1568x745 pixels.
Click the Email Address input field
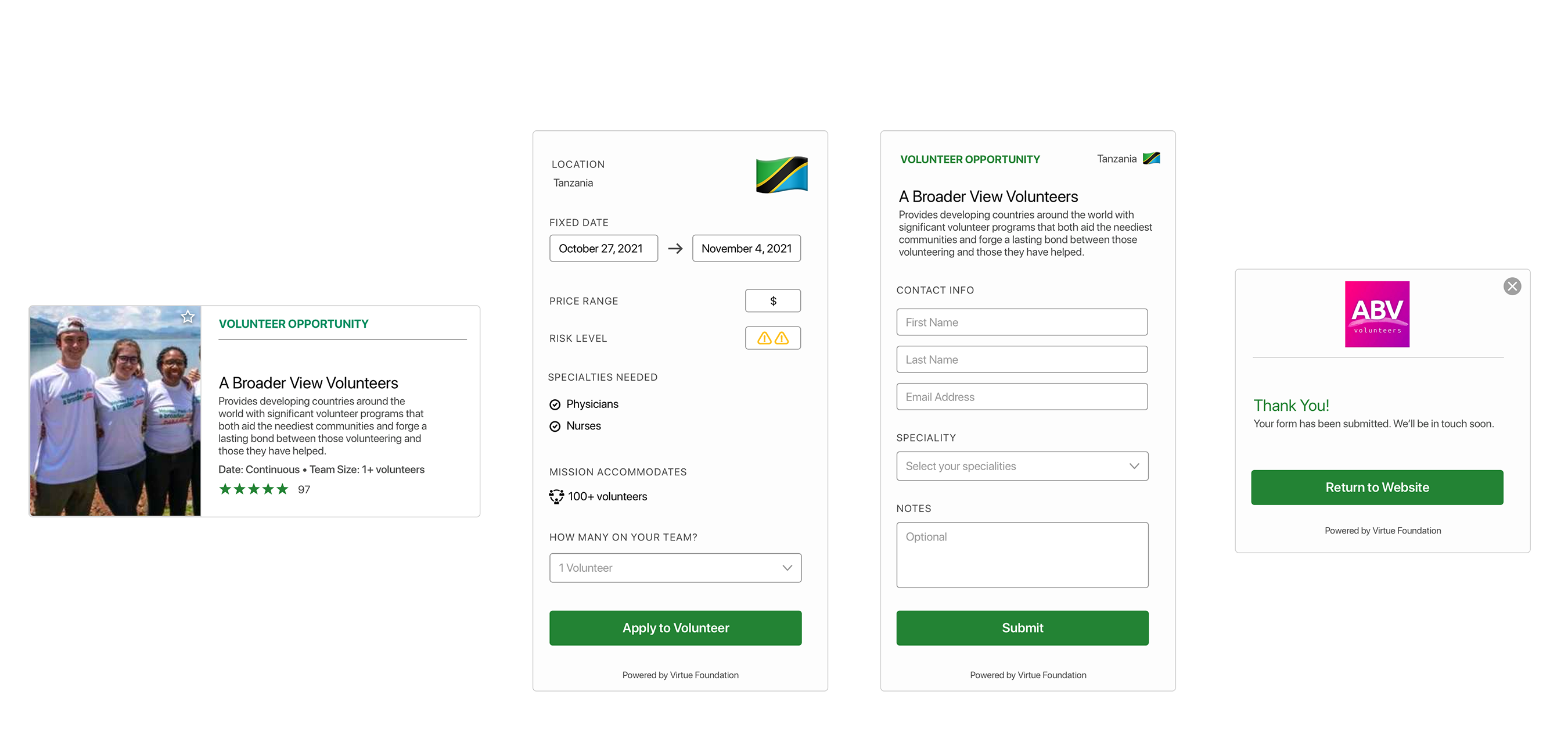click(1022, 396)
